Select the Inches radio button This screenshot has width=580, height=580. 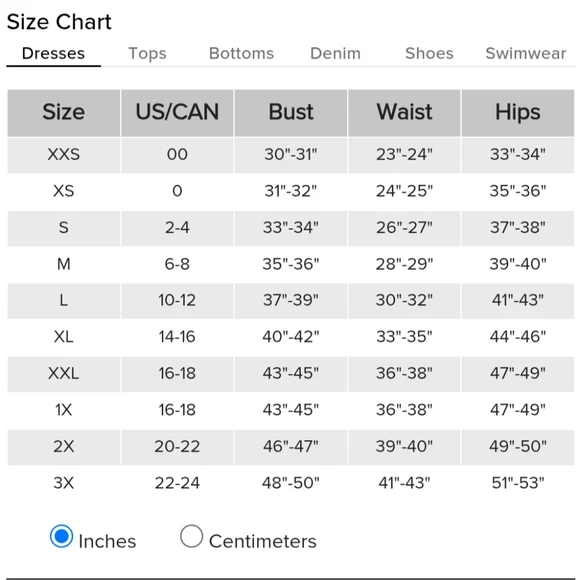pos(61,536)
